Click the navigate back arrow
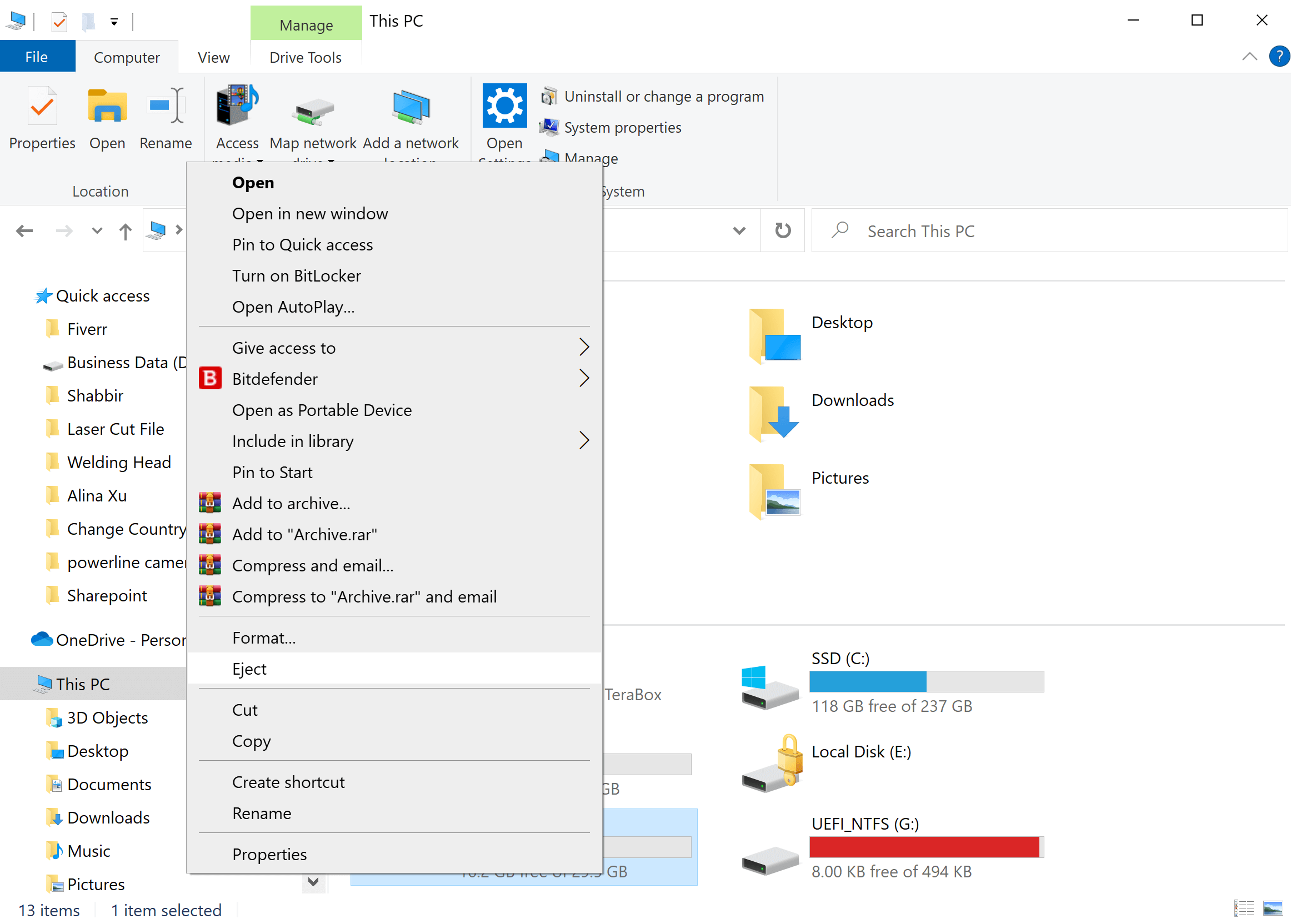 coord(24,230)
